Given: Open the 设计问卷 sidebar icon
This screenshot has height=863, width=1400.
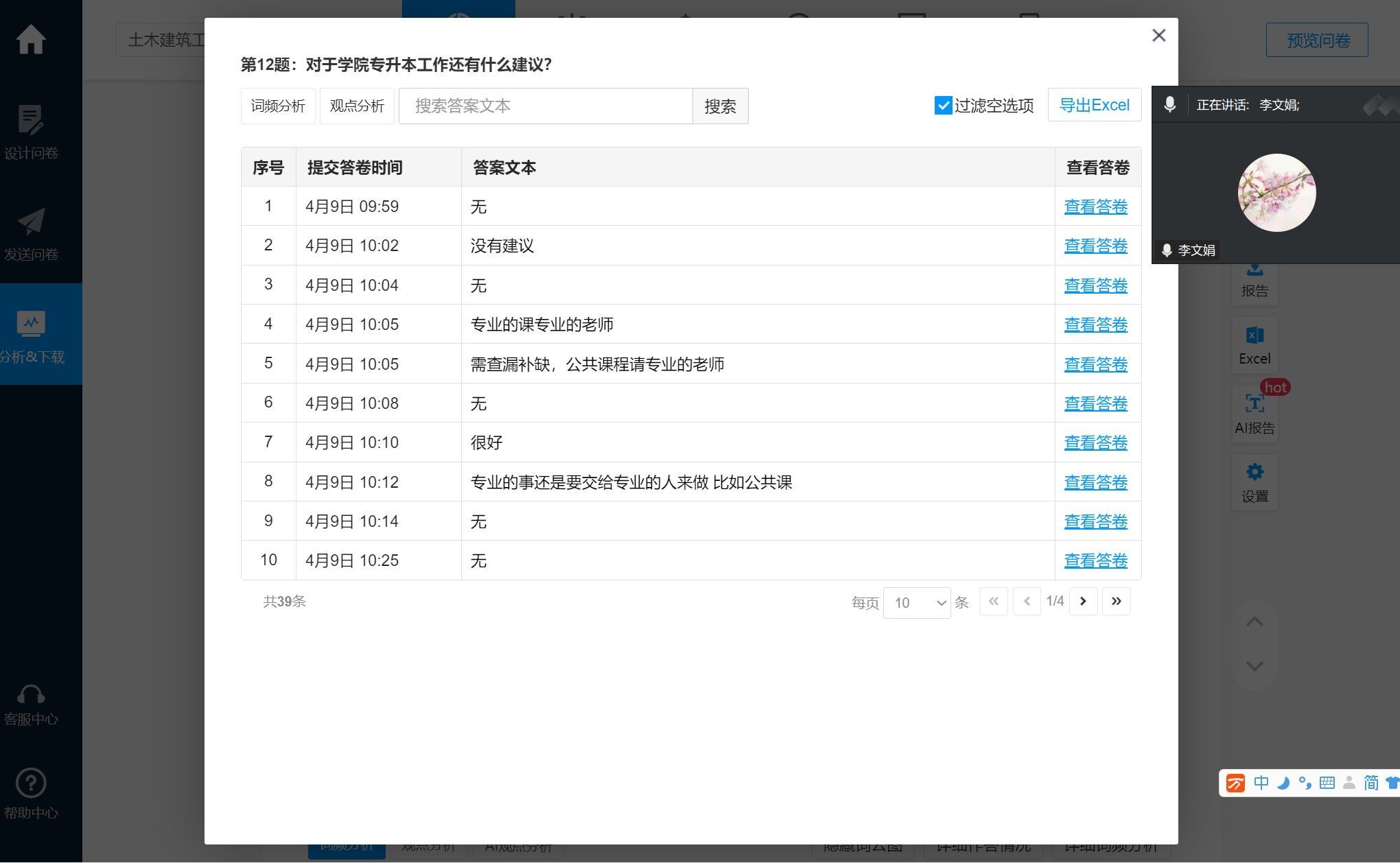Looking at the screenshot, I should [31, 121].
